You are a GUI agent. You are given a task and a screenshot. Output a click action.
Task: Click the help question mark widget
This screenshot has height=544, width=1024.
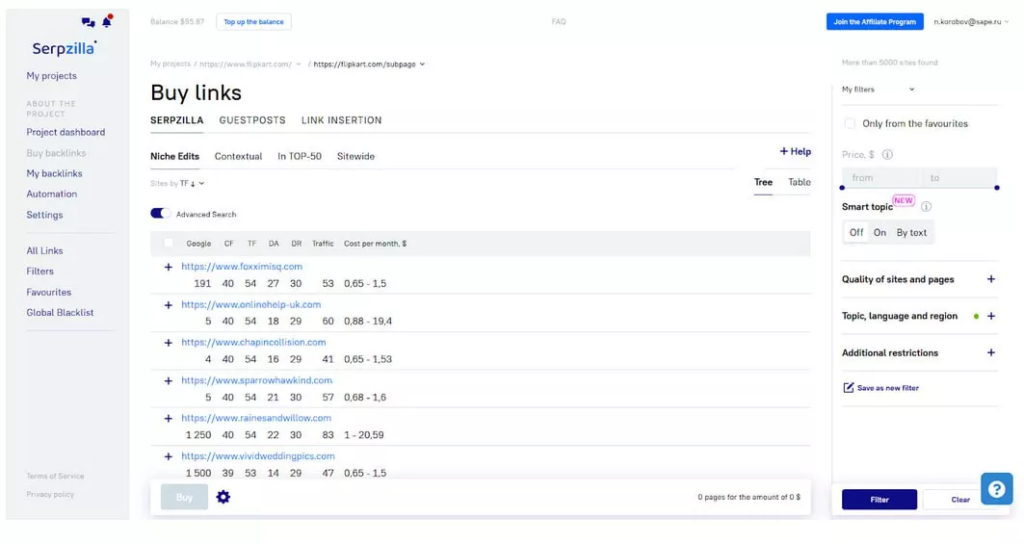(x=996, y=488)
